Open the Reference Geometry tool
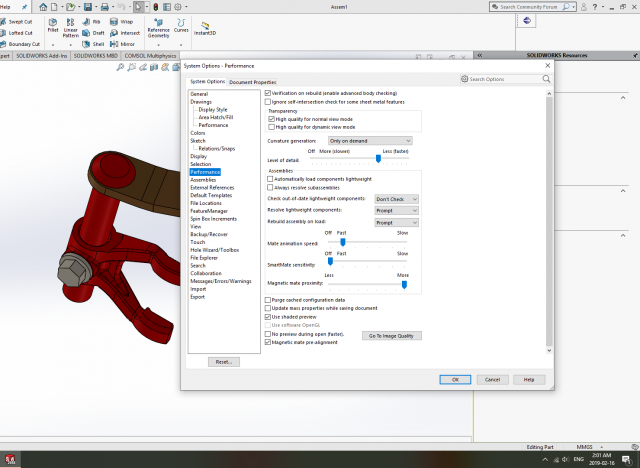Viewport: 640px width, 468px height. (158, 22)
